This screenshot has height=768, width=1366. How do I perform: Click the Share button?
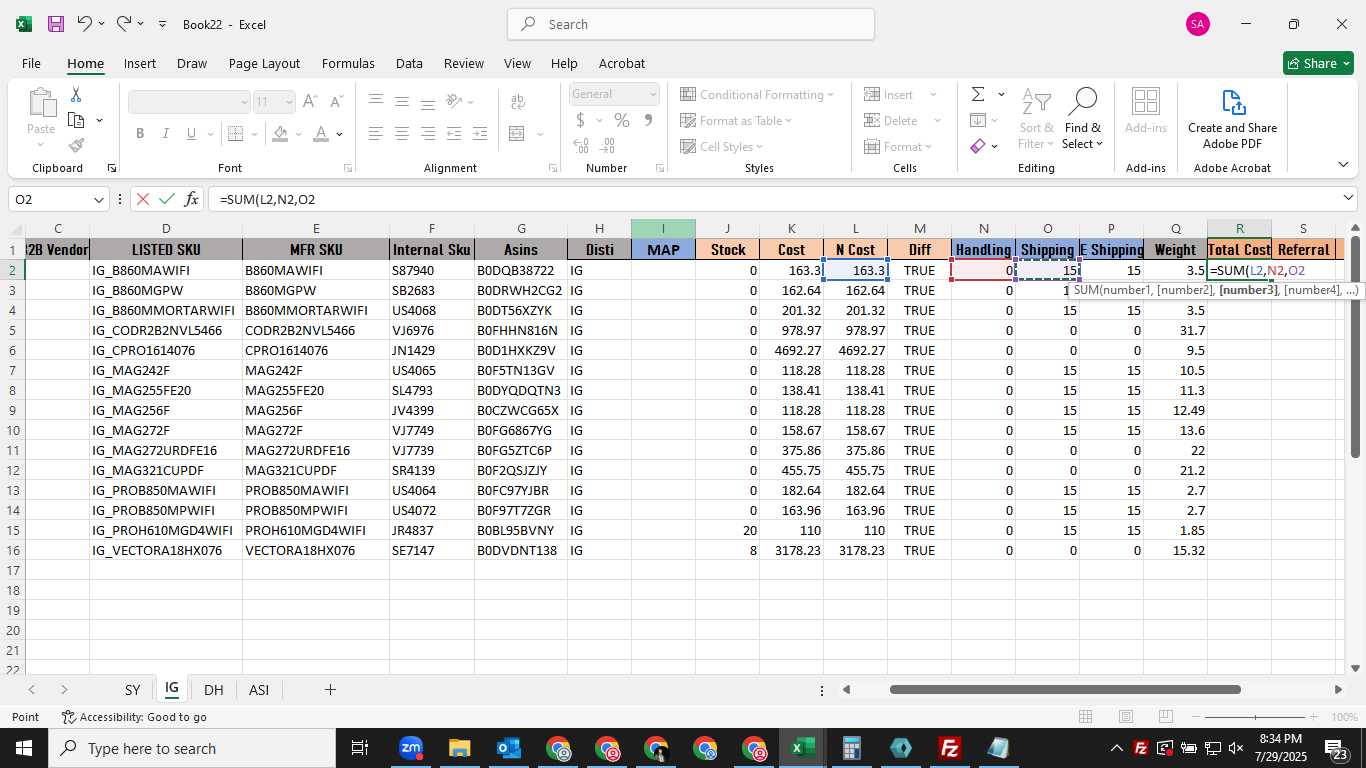[1318, 63]
